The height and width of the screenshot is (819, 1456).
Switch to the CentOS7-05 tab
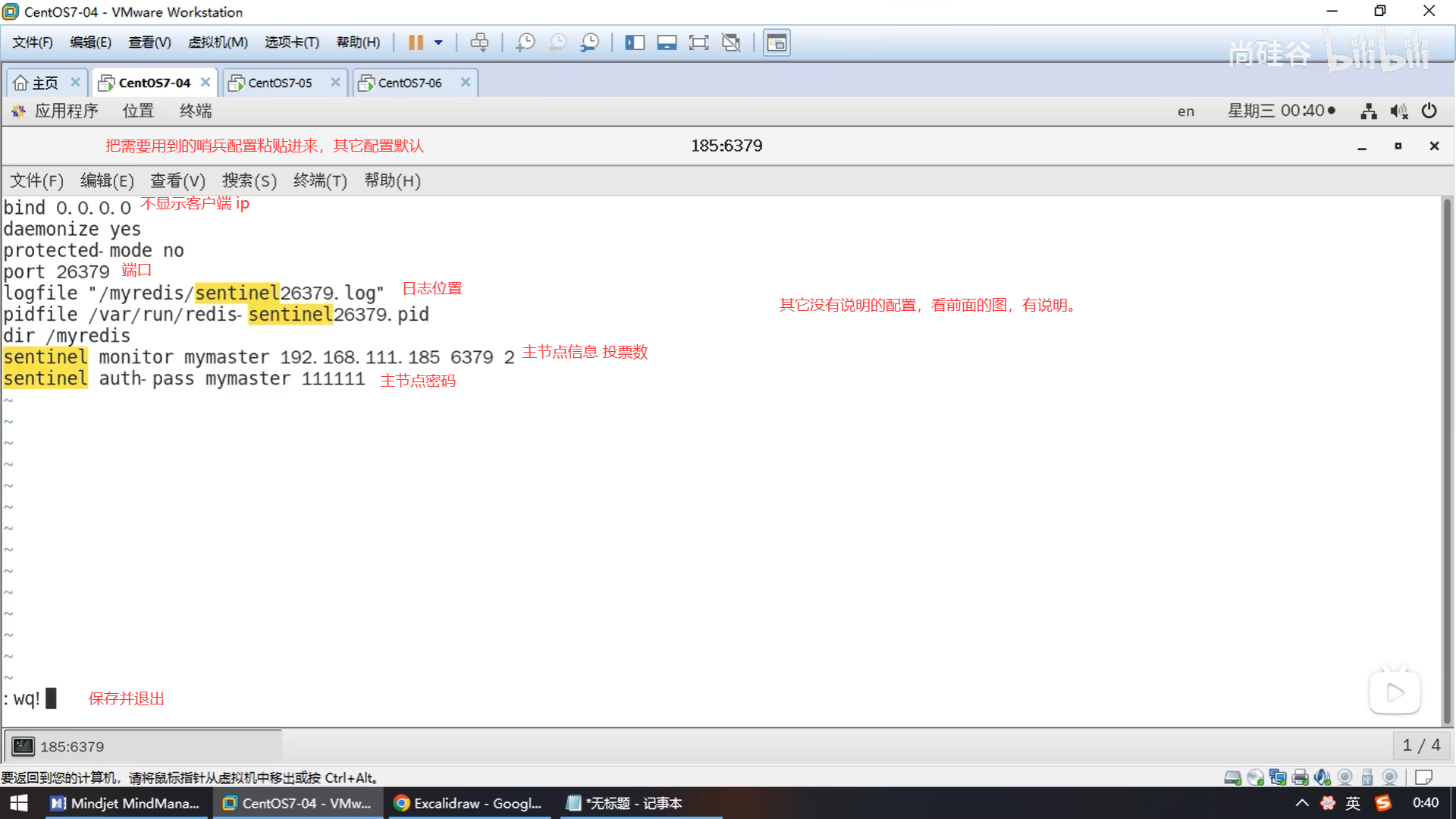click(x=280, y=83)
